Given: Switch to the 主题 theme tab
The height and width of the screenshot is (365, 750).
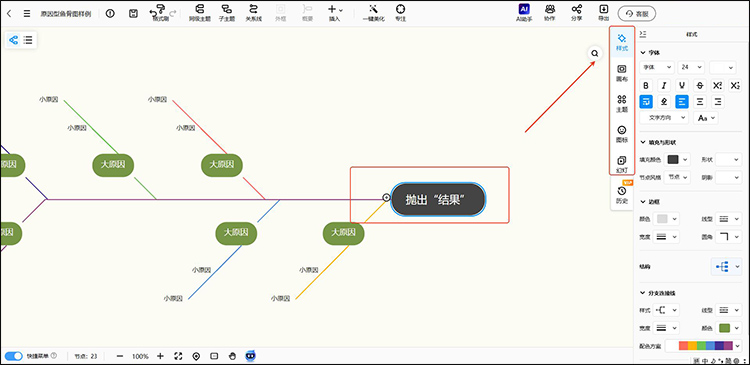Looking at the screenshot, I should tap(622, 103).
